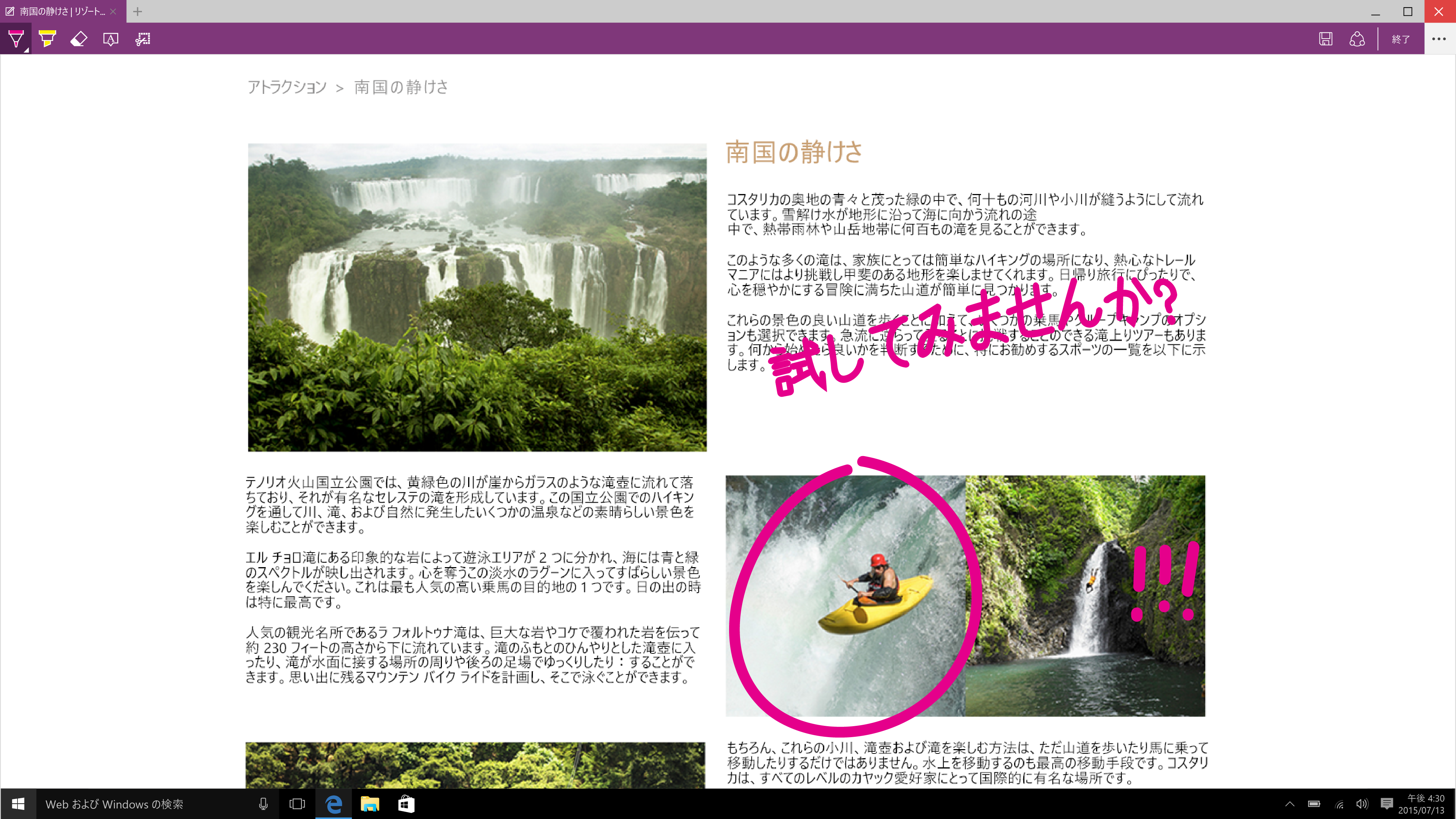Click the Windows search box
Screen dimensions: 1456x819
[x=141, y=804]
